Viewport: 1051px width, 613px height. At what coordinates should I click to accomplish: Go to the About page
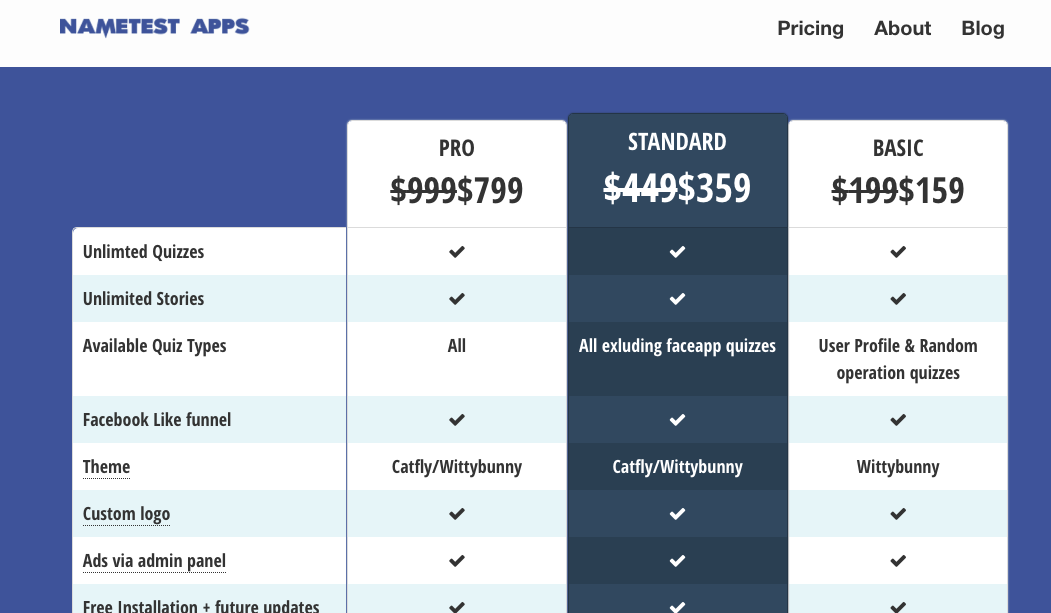[x=902, y=28]
